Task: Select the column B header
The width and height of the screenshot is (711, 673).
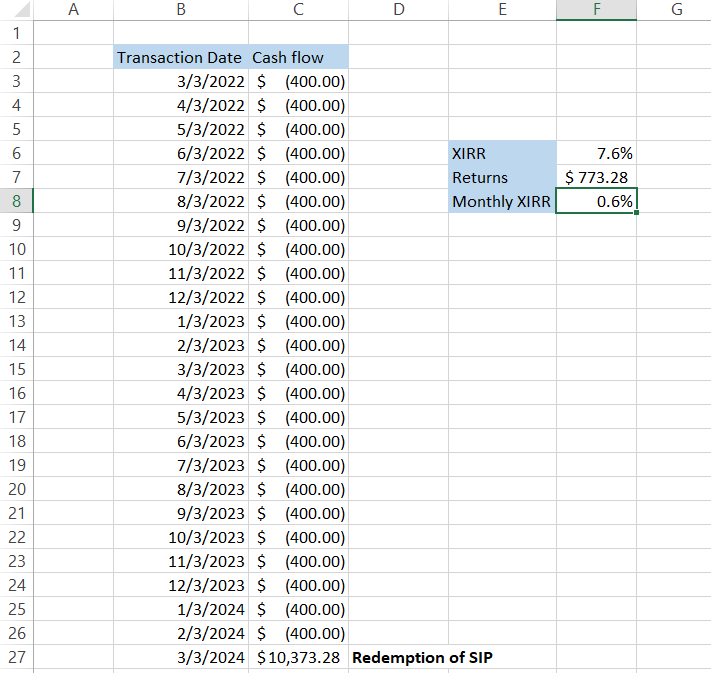Action: (180, 10)
